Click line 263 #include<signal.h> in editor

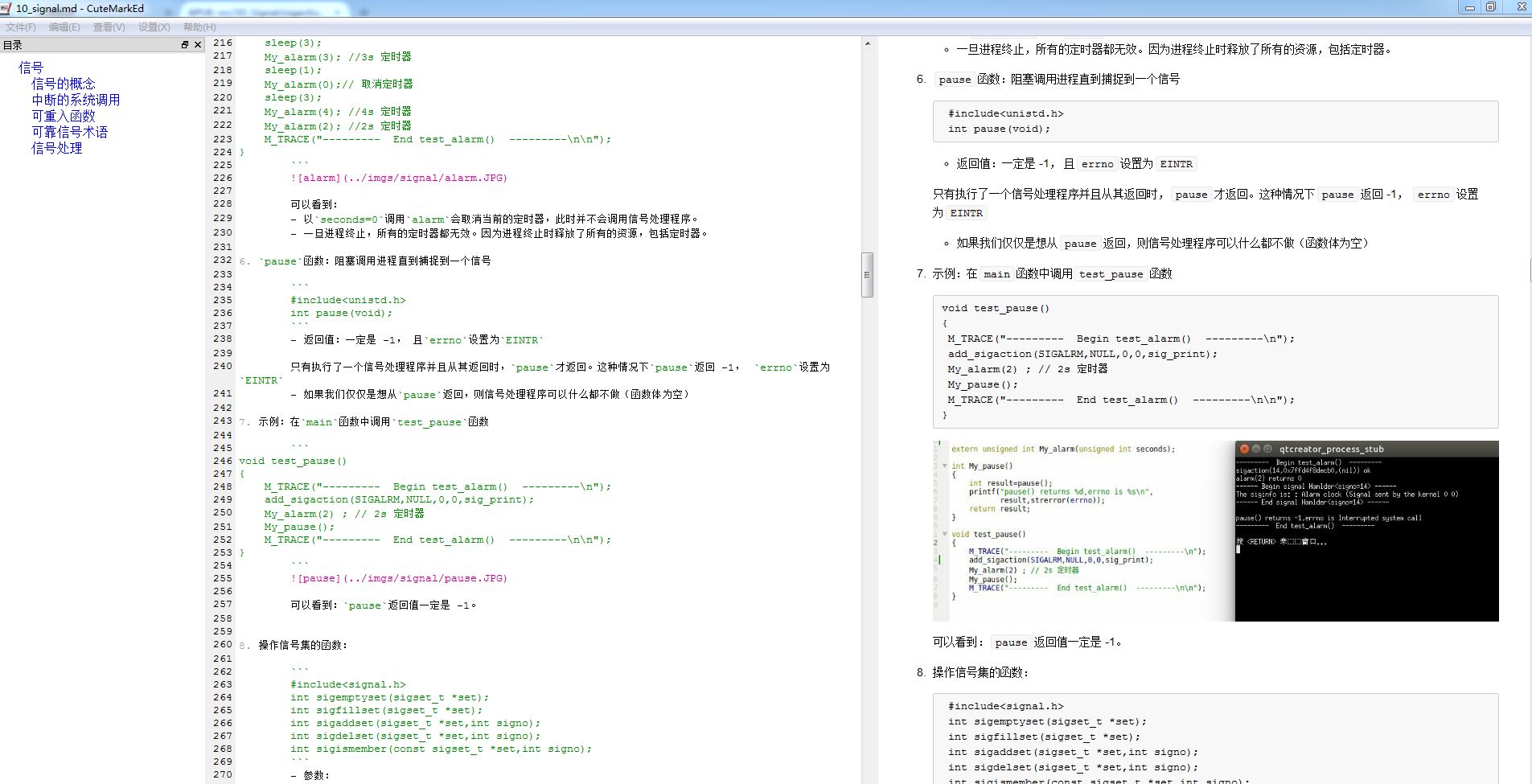point(348,684)
